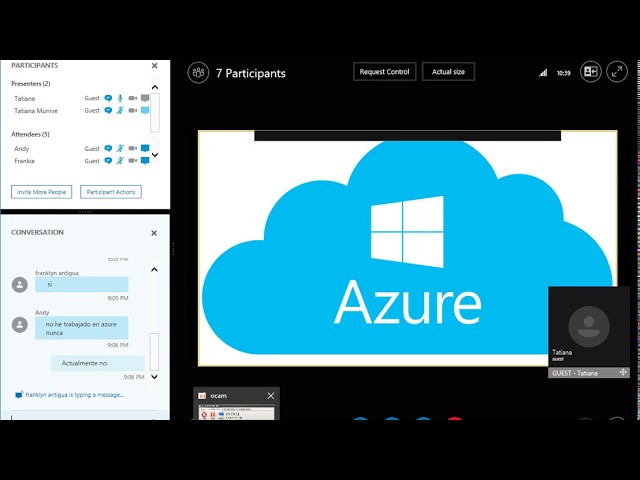
Task: Click Request Control
Action: [x=384, y=72]
